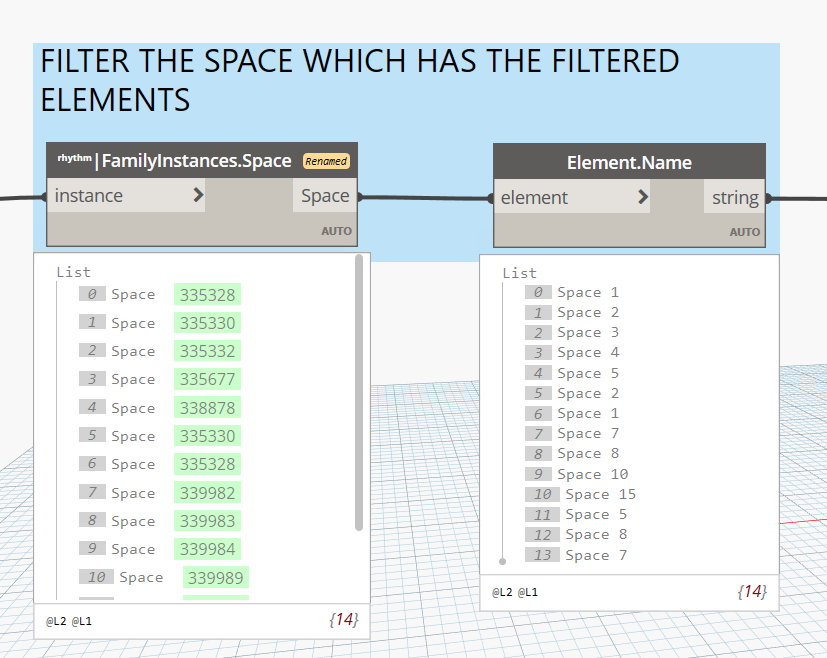Click element ID 335328 at index 6
Image resolution: width=827 pixels, height=658 pixels.
[207, 464]
